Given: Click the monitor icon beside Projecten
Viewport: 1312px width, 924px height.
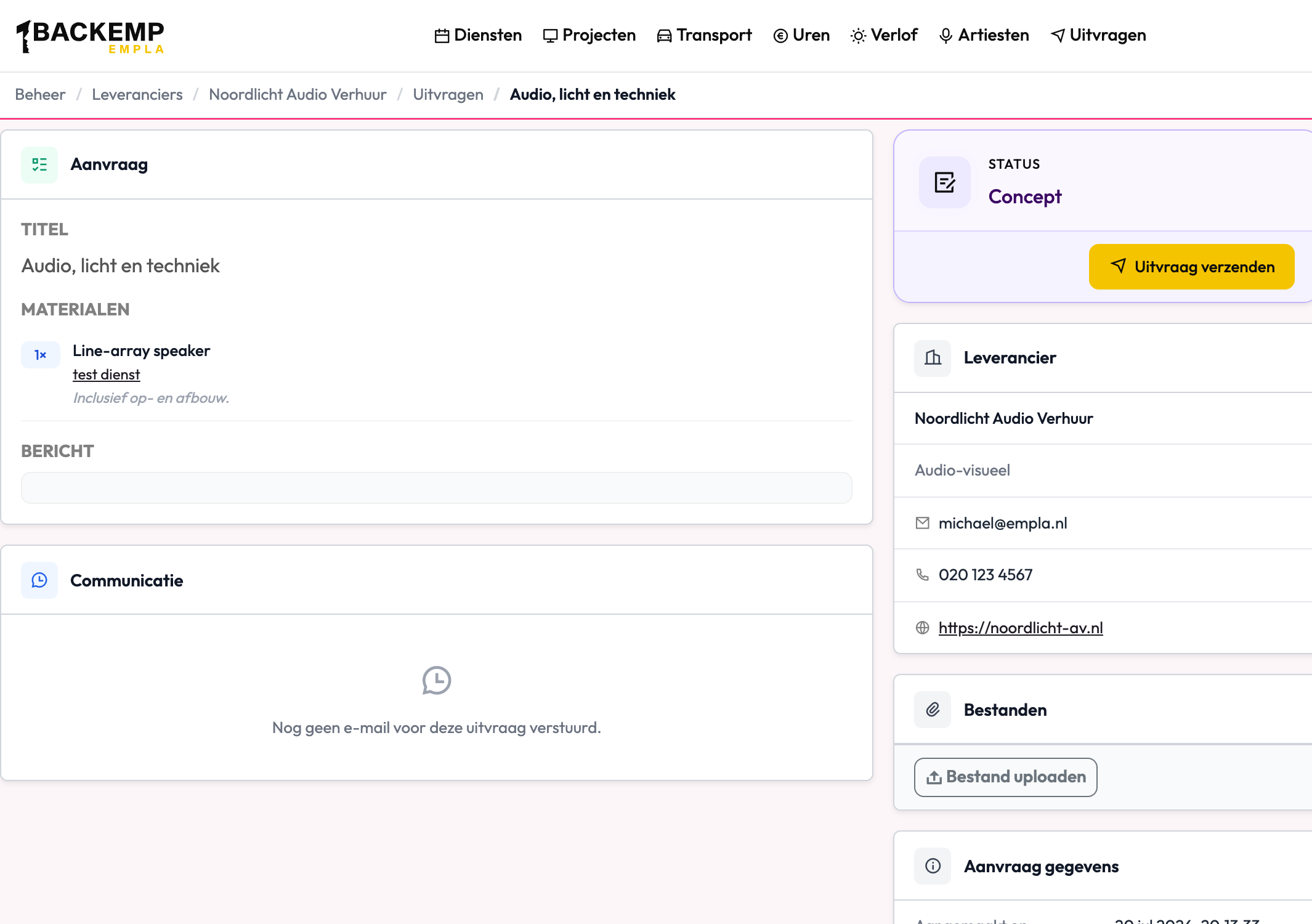Looking at the screenshot, I should coord(550,36).
